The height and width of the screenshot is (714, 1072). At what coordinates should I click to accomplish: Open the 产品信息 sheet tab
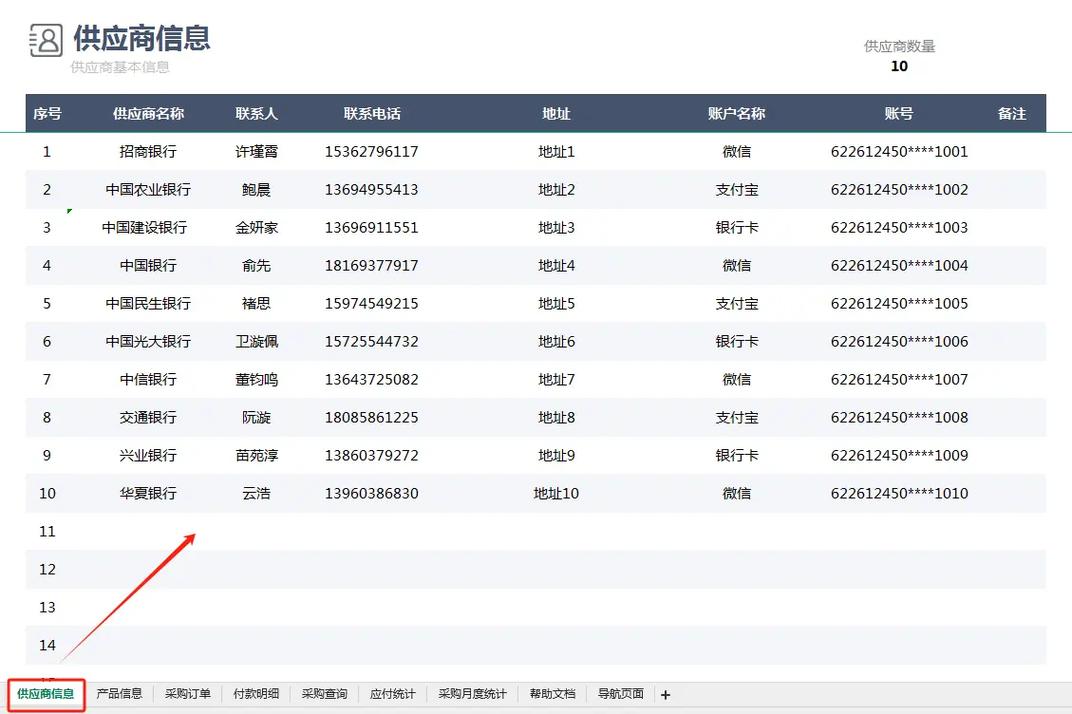pyautogui.click(x=119, y=694)
